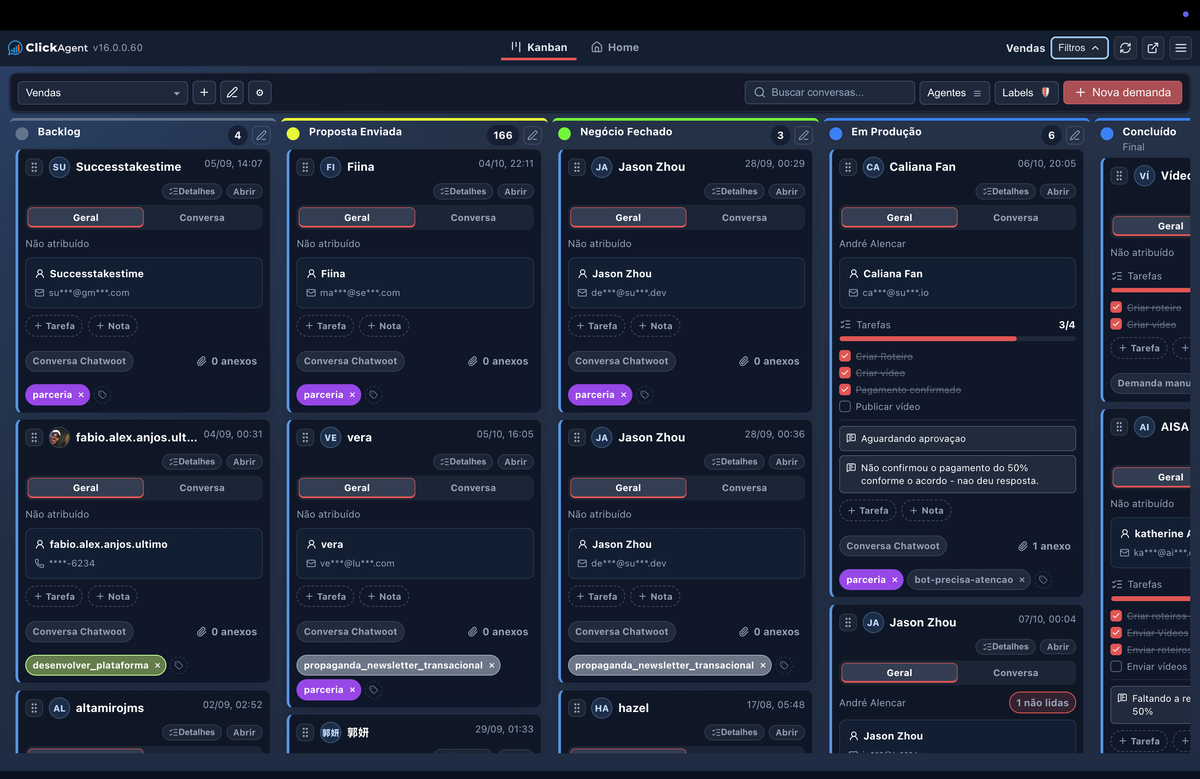Uncheck the Pagamento confirmado task
This screenshot has height=779, width=1200.
coord(845,390)
